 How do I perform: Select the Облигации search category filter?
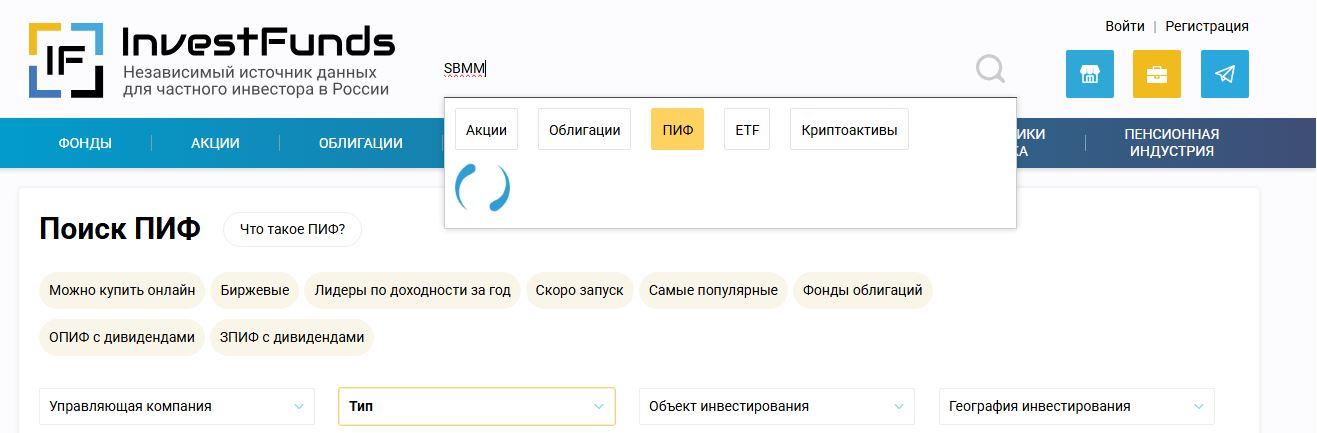pos(584,130)
